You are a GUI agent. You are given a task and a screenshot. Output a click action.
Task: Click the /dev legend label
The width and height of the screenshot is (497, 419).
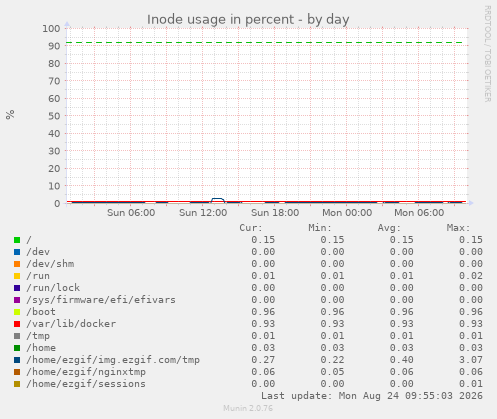38,252
